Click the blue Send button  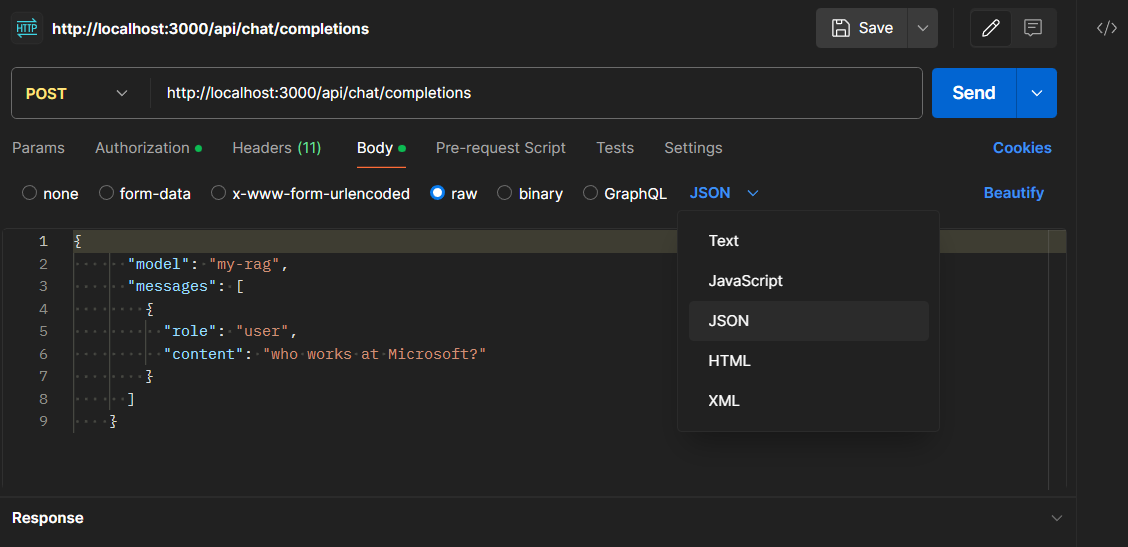click(973, 93)
